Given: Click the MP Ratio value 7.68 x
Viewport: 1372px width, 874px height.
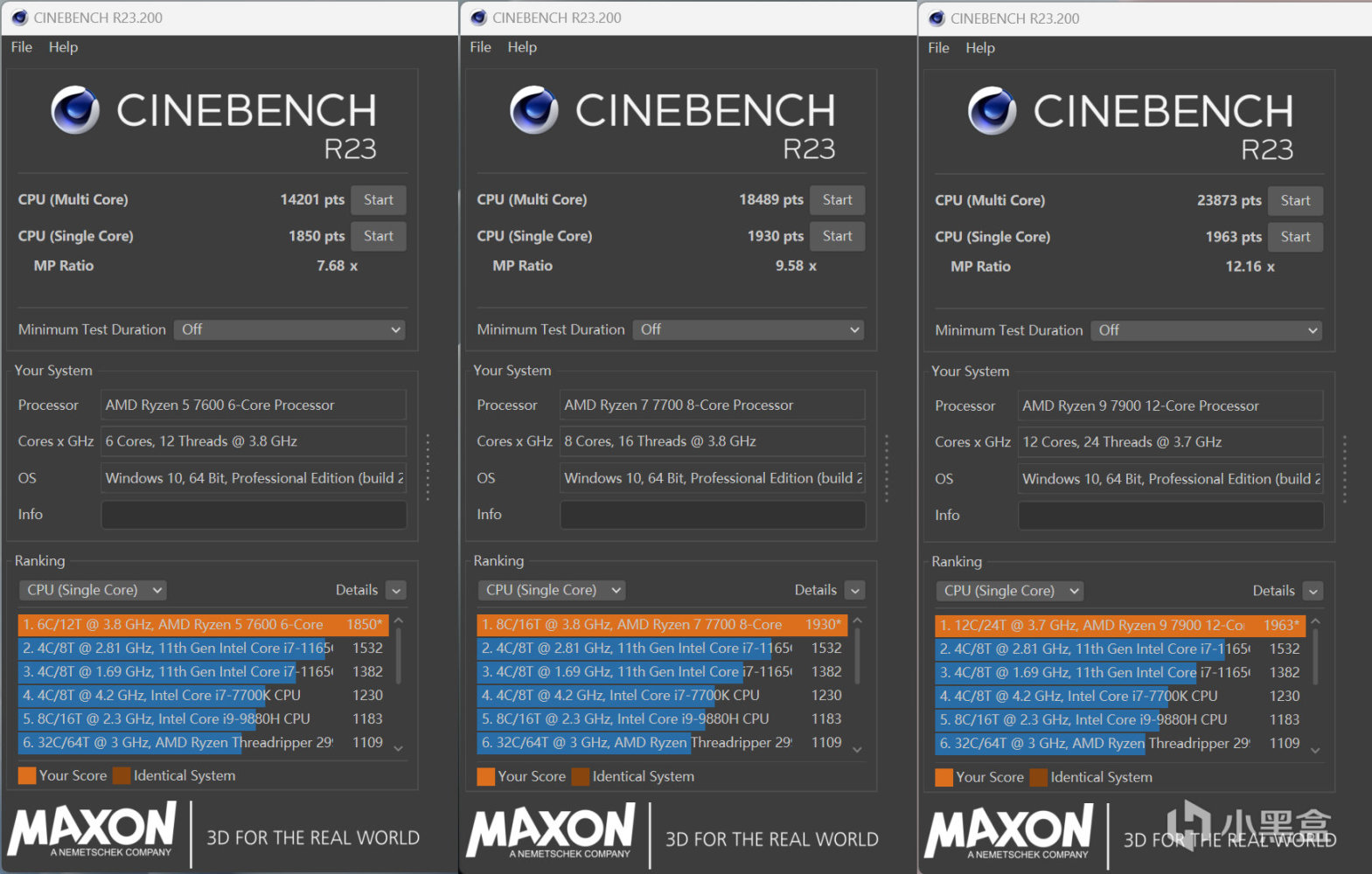Looking at the screenshot, I should click(x=338, y=266).
